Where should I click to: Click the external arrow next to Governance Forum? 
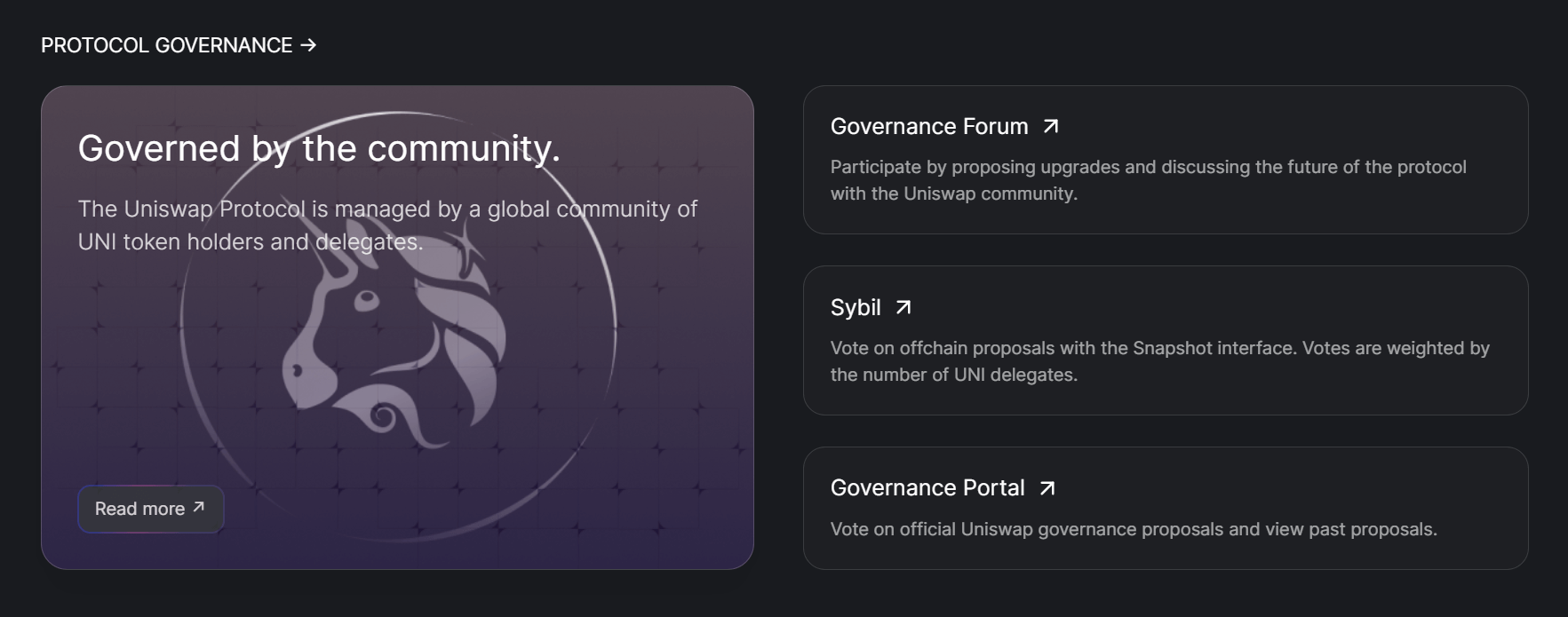(1051, 127)
